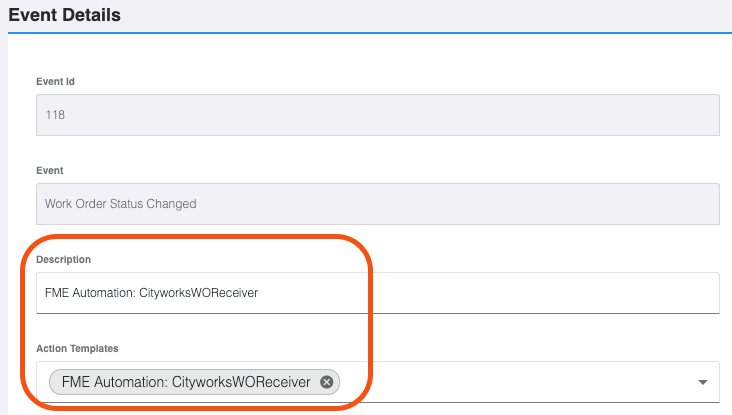Open the Action Templates dropdown arrow
The height and width of the screenshot is (415, 732).
pyautogui.click(x=703, y=382)
